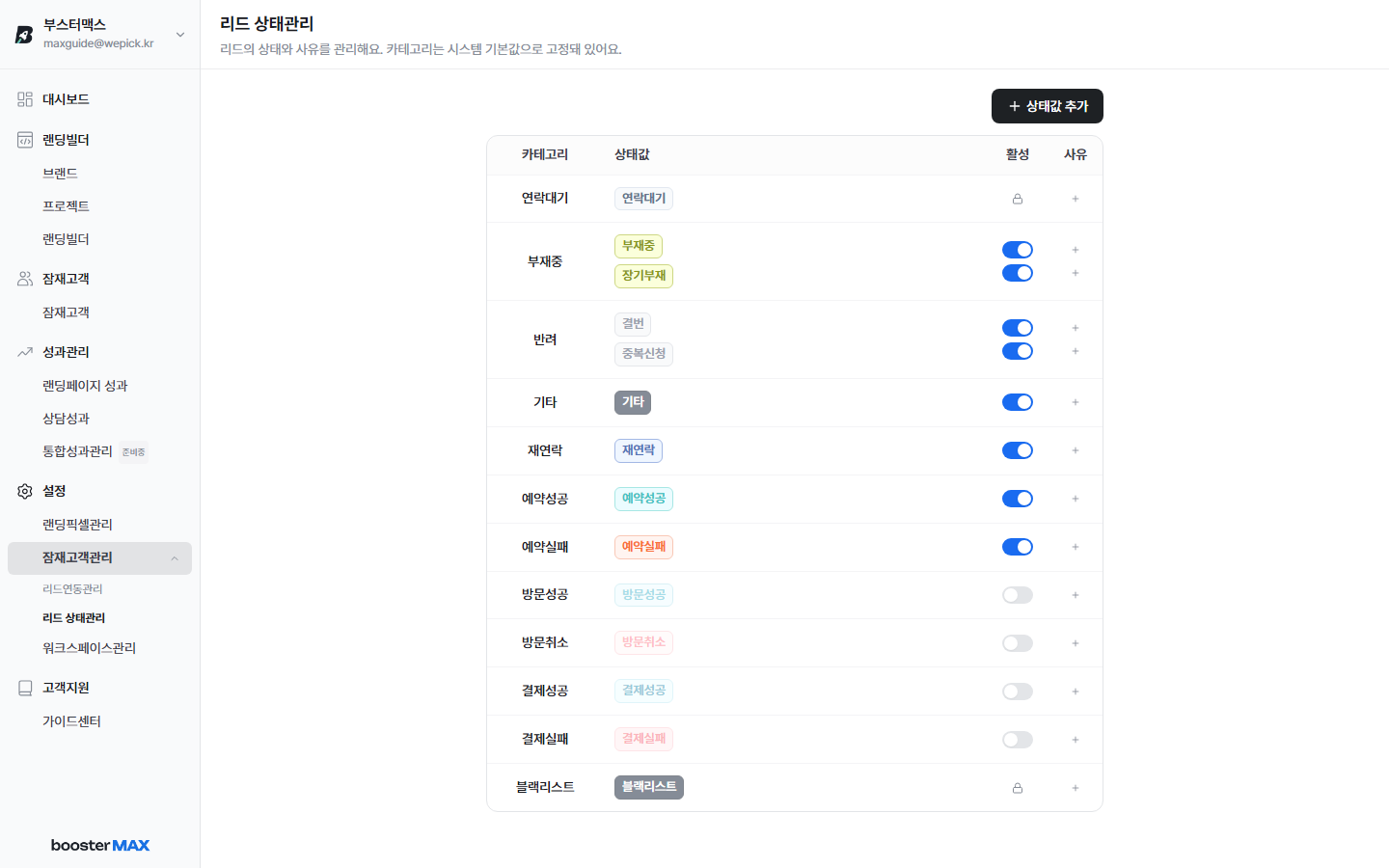
Task: Open 랜딩픽셀관리 settings
Action: [x=77, y=525]
